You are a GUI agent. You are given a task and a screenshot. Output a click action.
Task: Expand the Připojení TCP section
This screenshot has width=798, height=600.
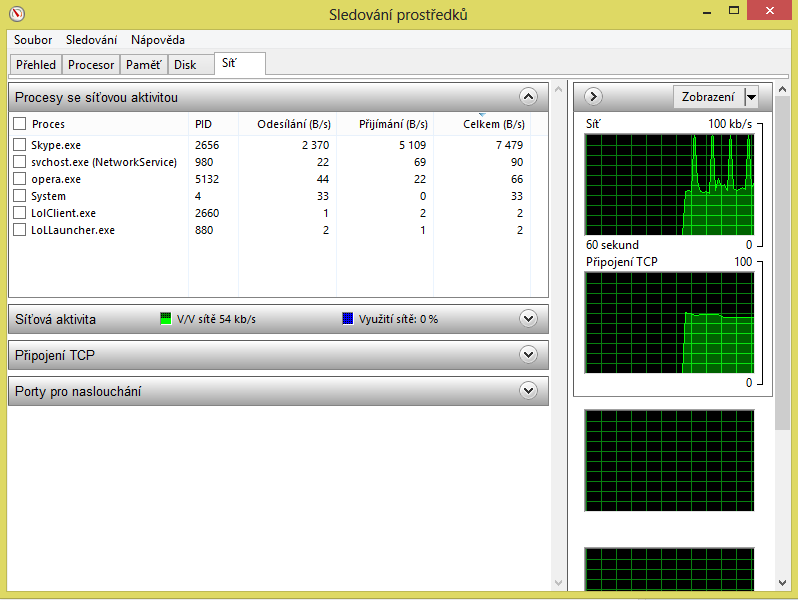(x=528, y=355)
